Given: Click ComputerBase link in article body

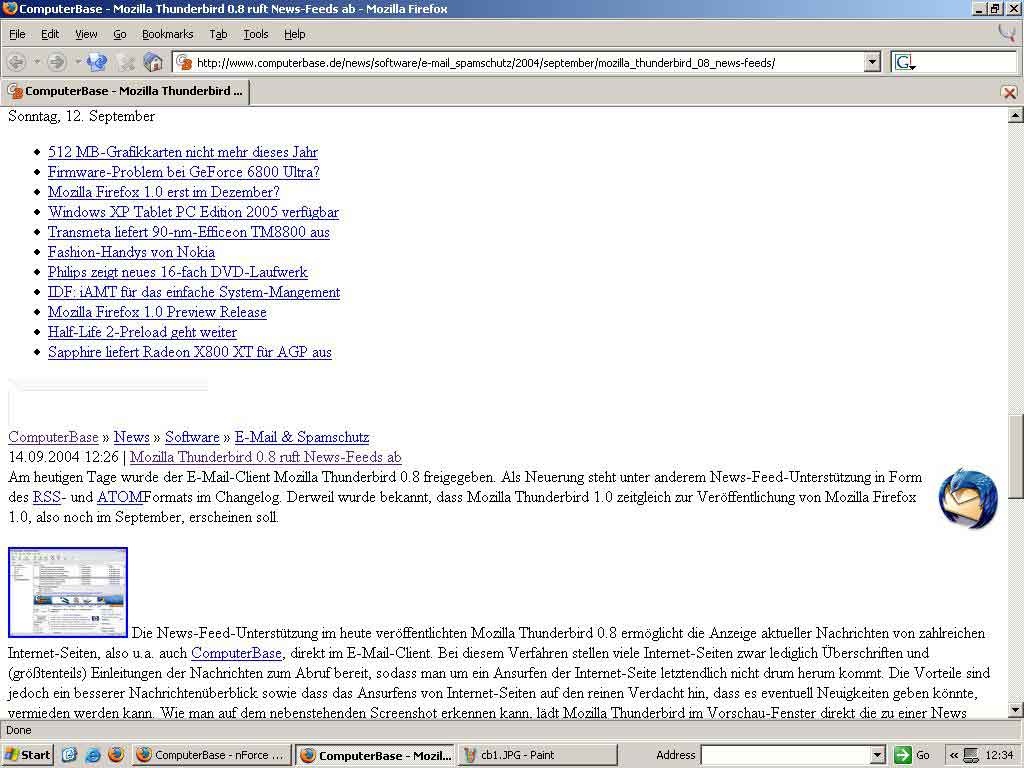Looking at the screenshot, I should coord(236,653).
